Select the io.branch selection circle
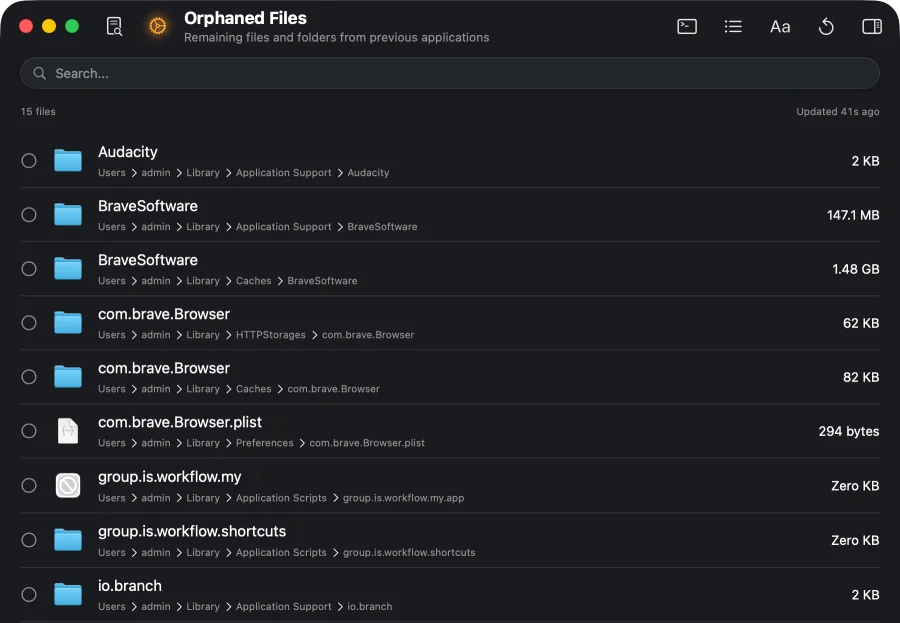The height and width of the screenshot is (623, 900). [29, 594]
